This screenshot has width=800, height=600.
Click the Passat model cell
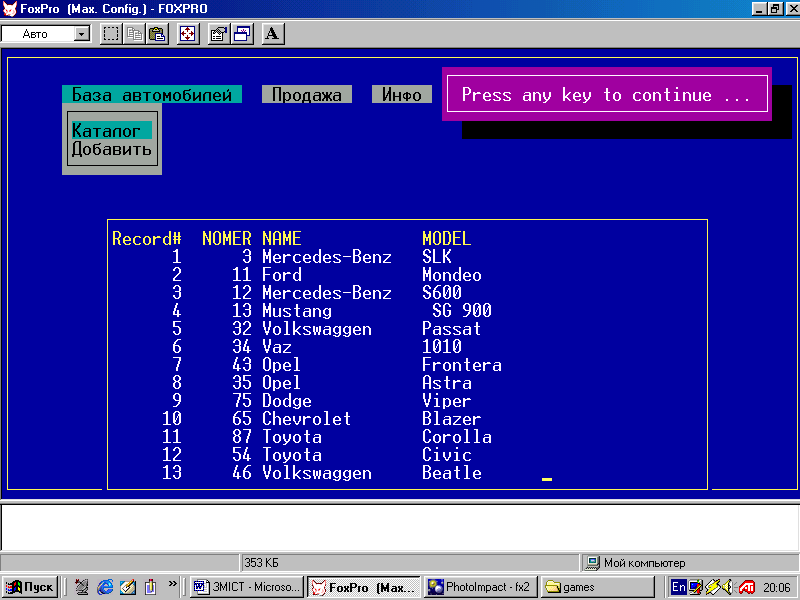click(x=452, y=329)
